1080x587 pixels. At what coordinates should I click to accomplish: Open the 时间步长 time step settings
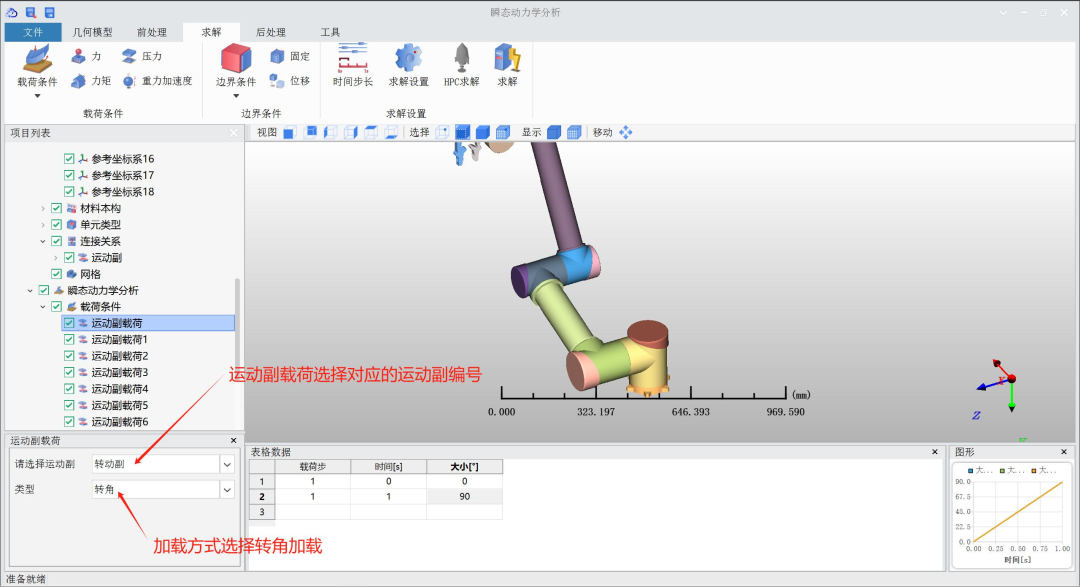[353, 65]
